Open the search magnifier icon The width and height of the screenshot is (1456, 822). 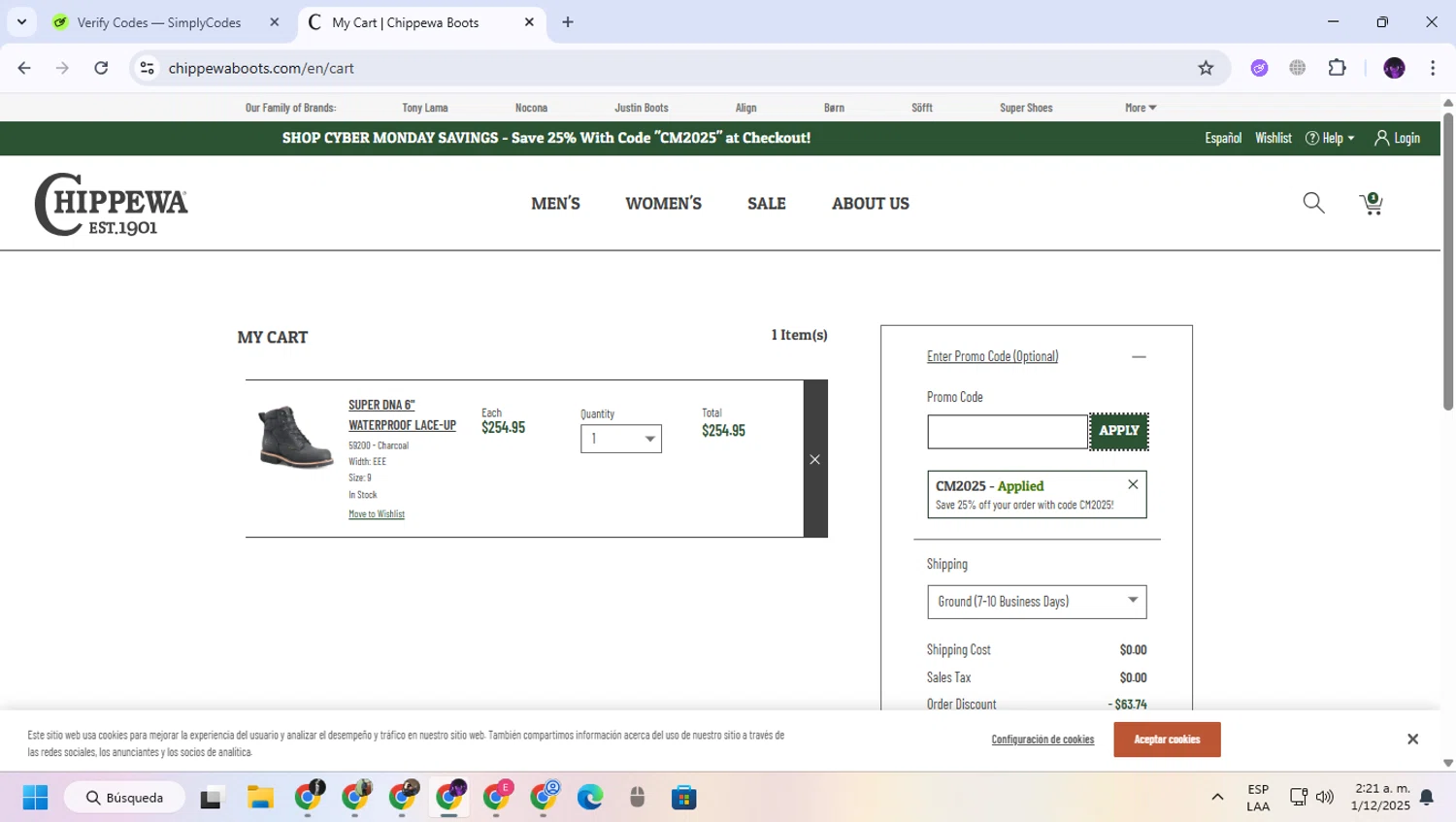tap(1313, 203)
